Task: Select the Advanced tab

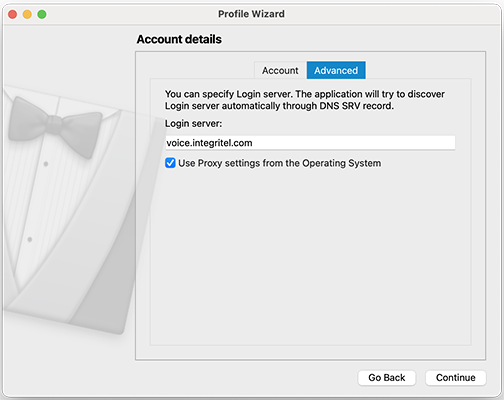Action: [x=336, y=70]
